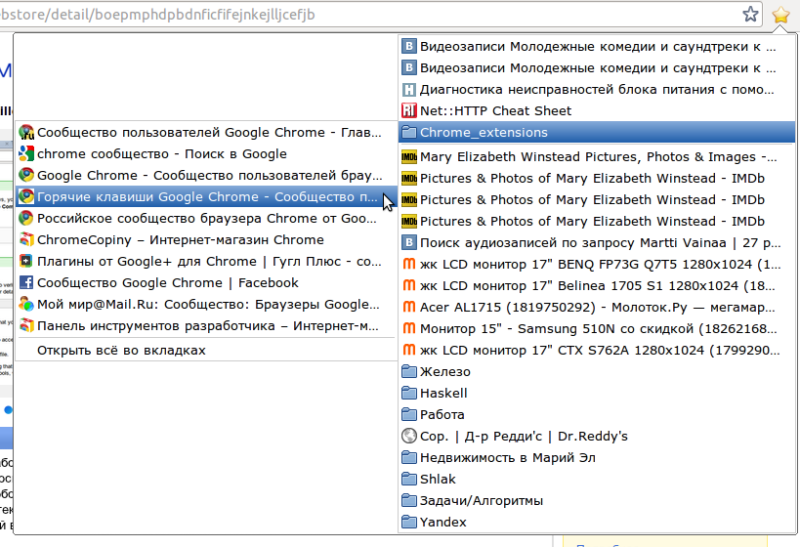
Task: Click Facebook icon beside Сообщество Google Chrome
Action: point(26,282)
